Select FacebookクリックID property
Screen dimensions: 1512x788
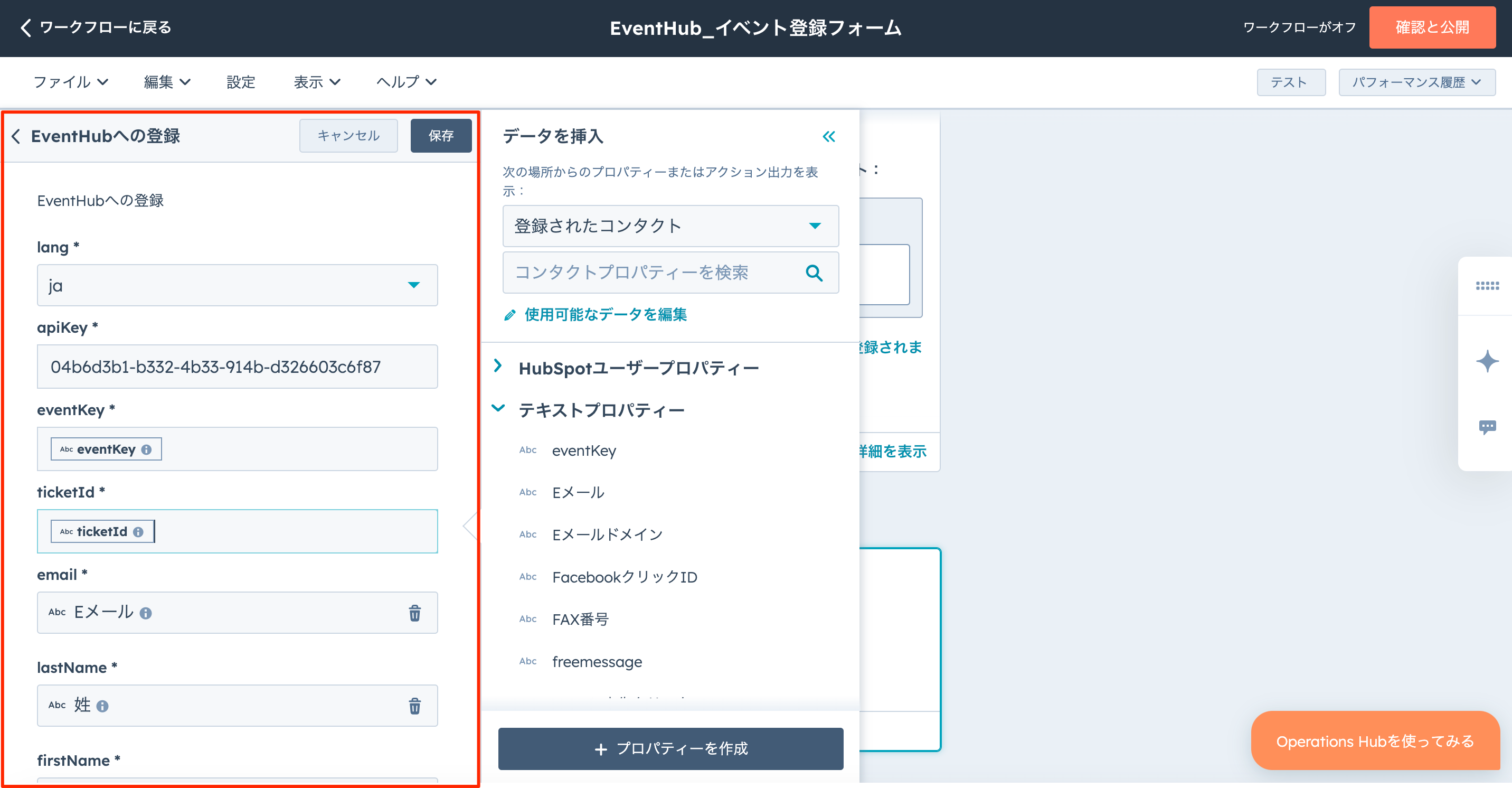(625, 577)
